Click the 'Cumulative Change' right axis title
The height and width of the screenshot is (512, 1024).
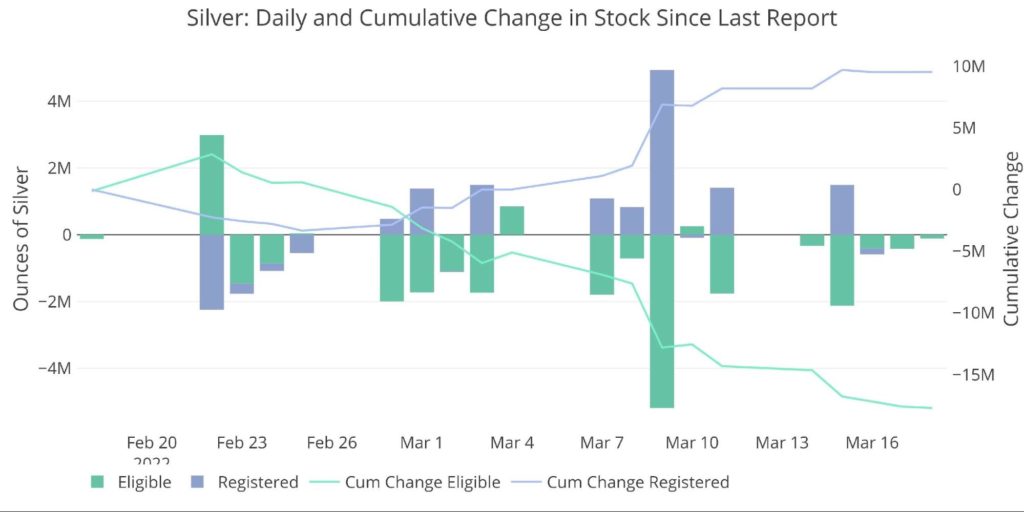pos(1011,238)
